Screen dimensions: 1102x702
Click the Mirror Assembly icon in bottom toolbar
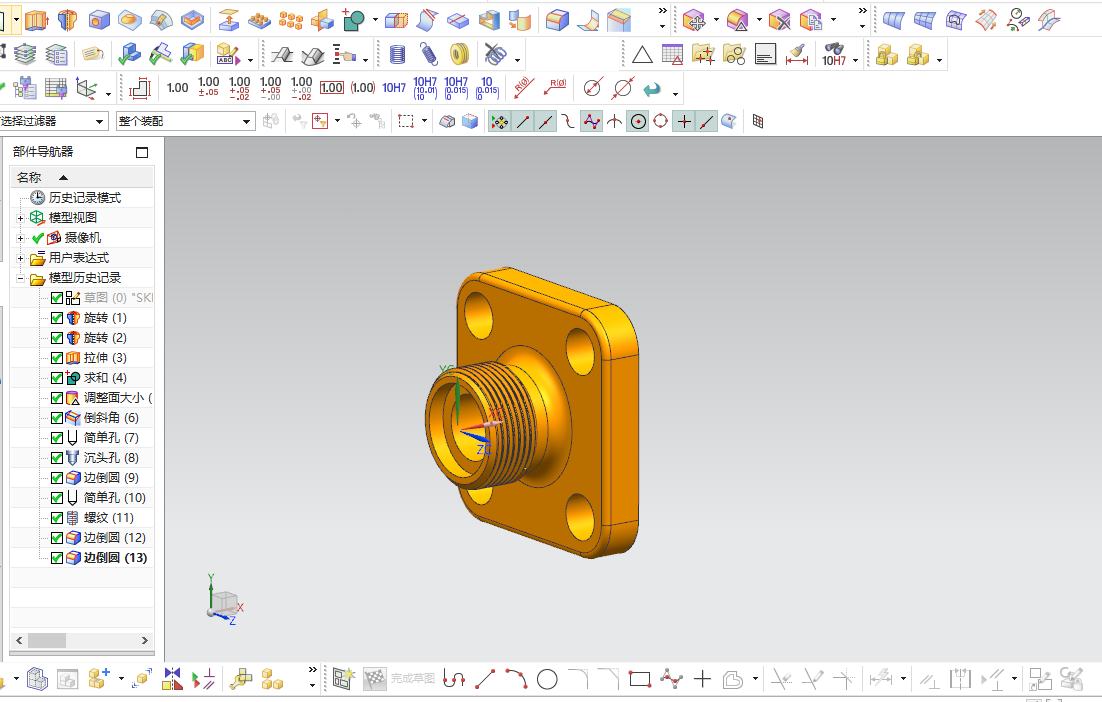172,679
